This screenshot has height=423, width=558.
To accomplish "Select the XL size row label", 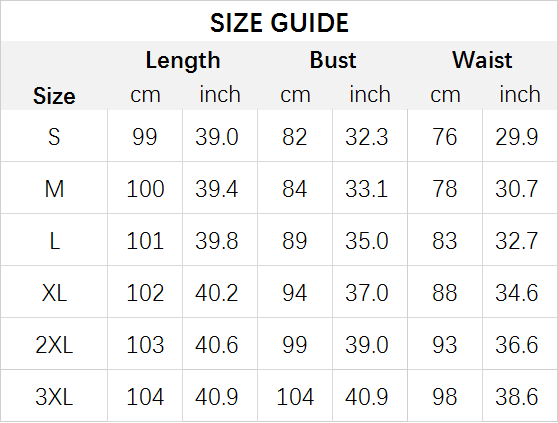I will pyautogui.click(x=54, y=293).
